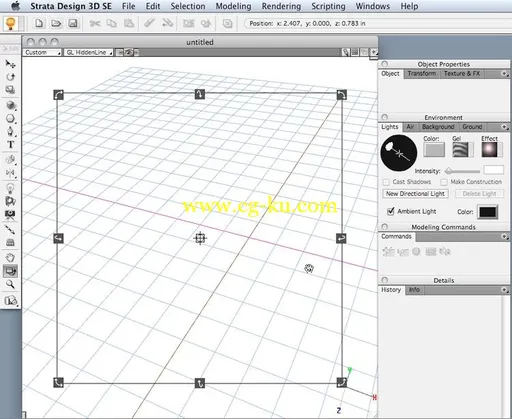The width and height of the screenshot is (512, 419).
Task: Click the Ambient Light black color swatch
Action: (x=488, y=212)
